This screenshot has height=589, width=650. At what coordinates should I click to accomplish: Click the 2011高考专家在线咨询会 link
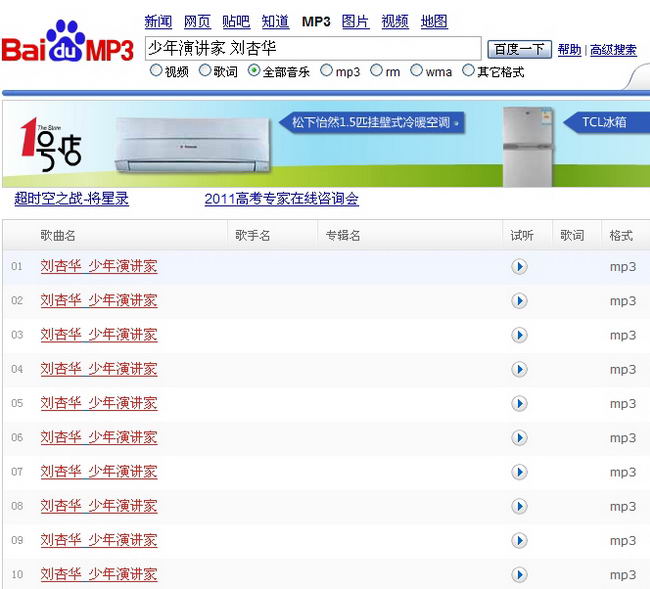tap(281, 199)
